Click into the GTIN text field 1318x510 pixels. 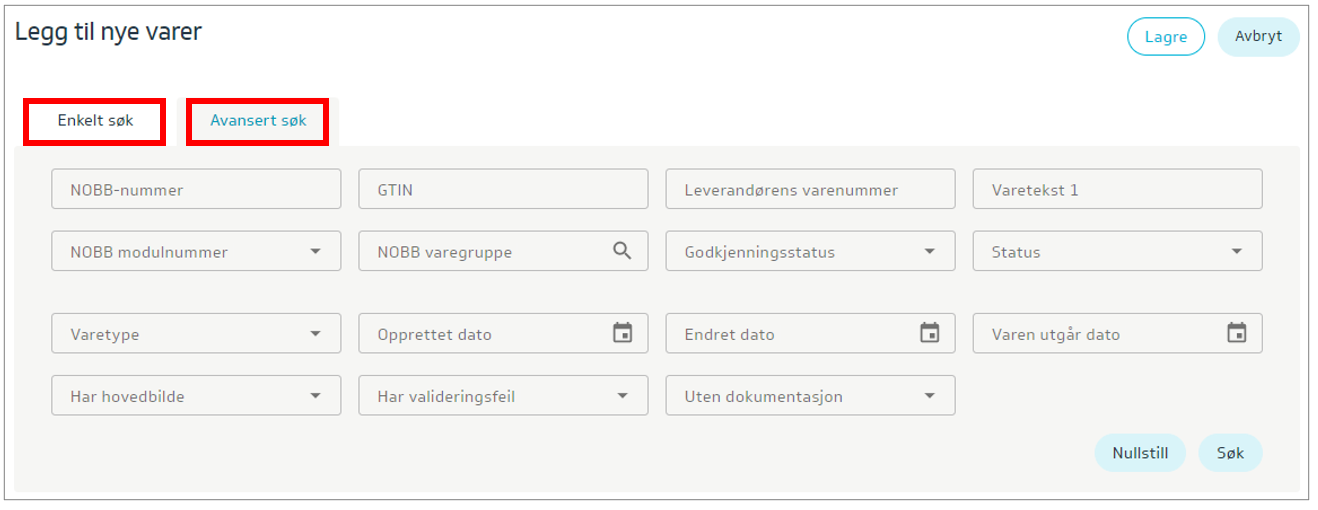(x=503, y=189)
